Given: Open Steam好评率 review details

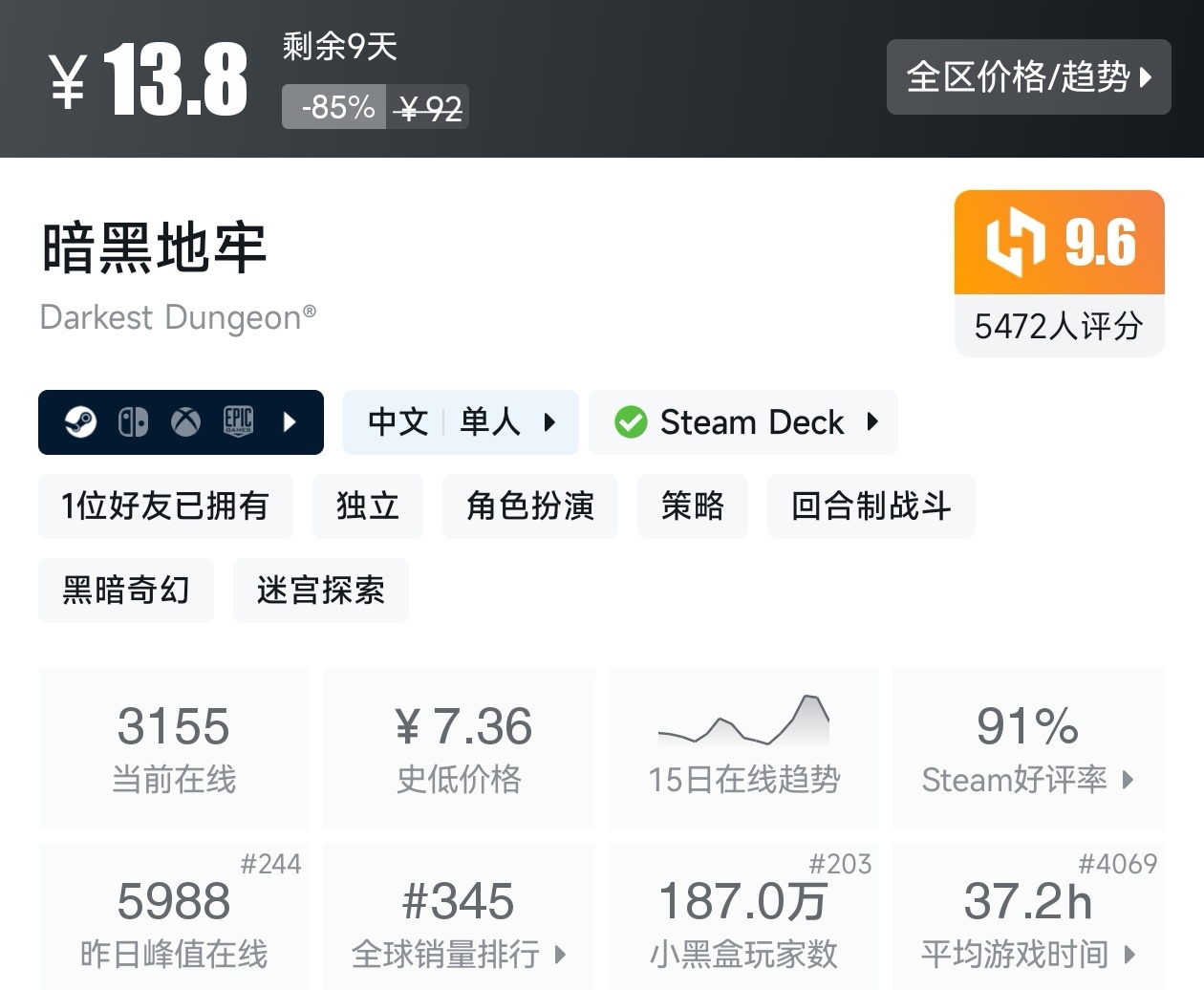Looking at the screenshot, I should tap(1028, 747).
